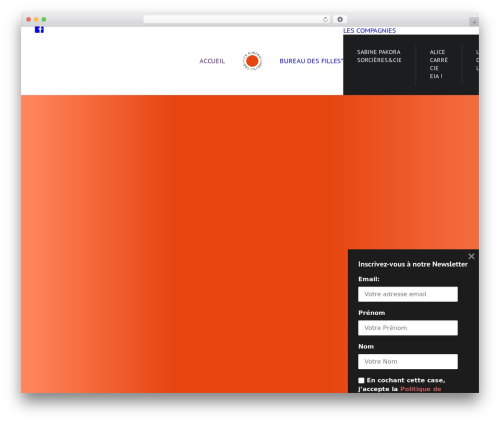Image resolution: width=500 pixels, height=423 pixels.
Task: Click the Inscrivez-vous à notre Newsletter heading
Action: (413, 264)
